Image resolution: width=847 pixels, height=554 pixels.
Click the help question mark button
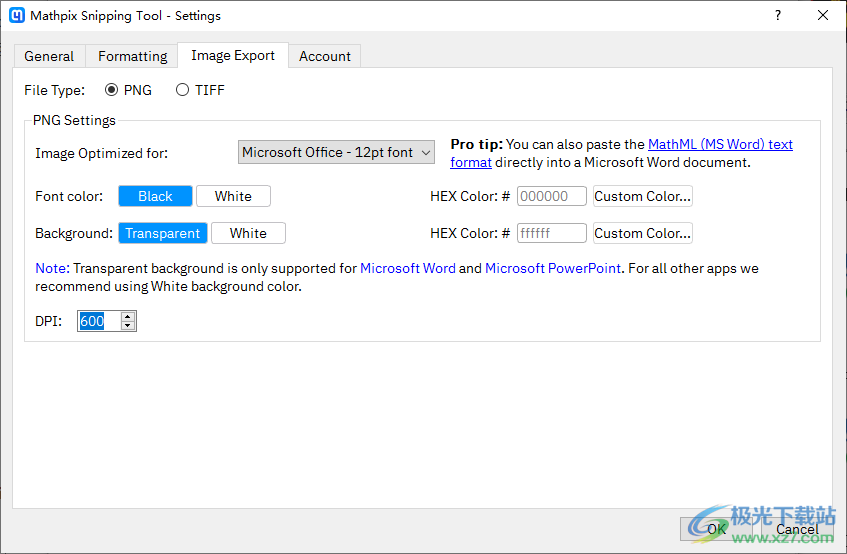tap(778, 15)
